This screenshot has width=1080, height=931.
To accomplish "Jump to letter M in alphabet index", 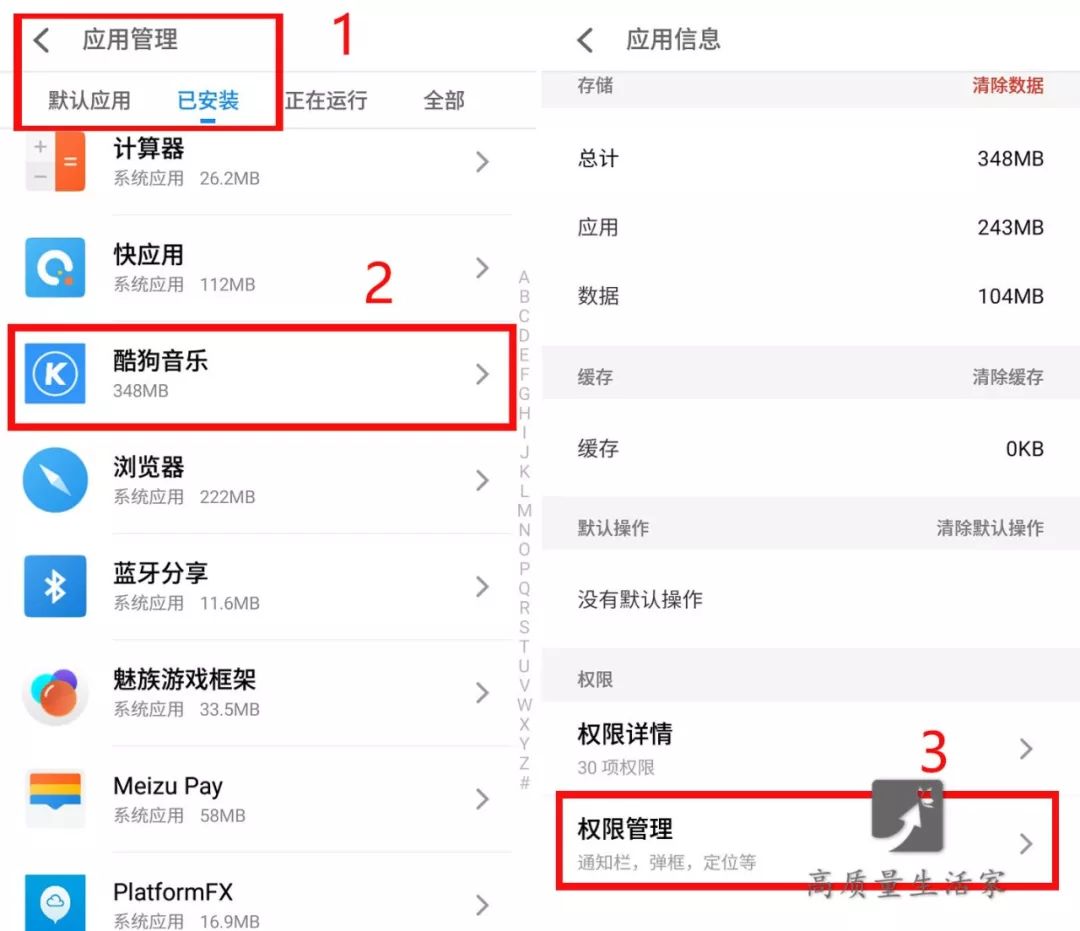I will coord(525,510).
